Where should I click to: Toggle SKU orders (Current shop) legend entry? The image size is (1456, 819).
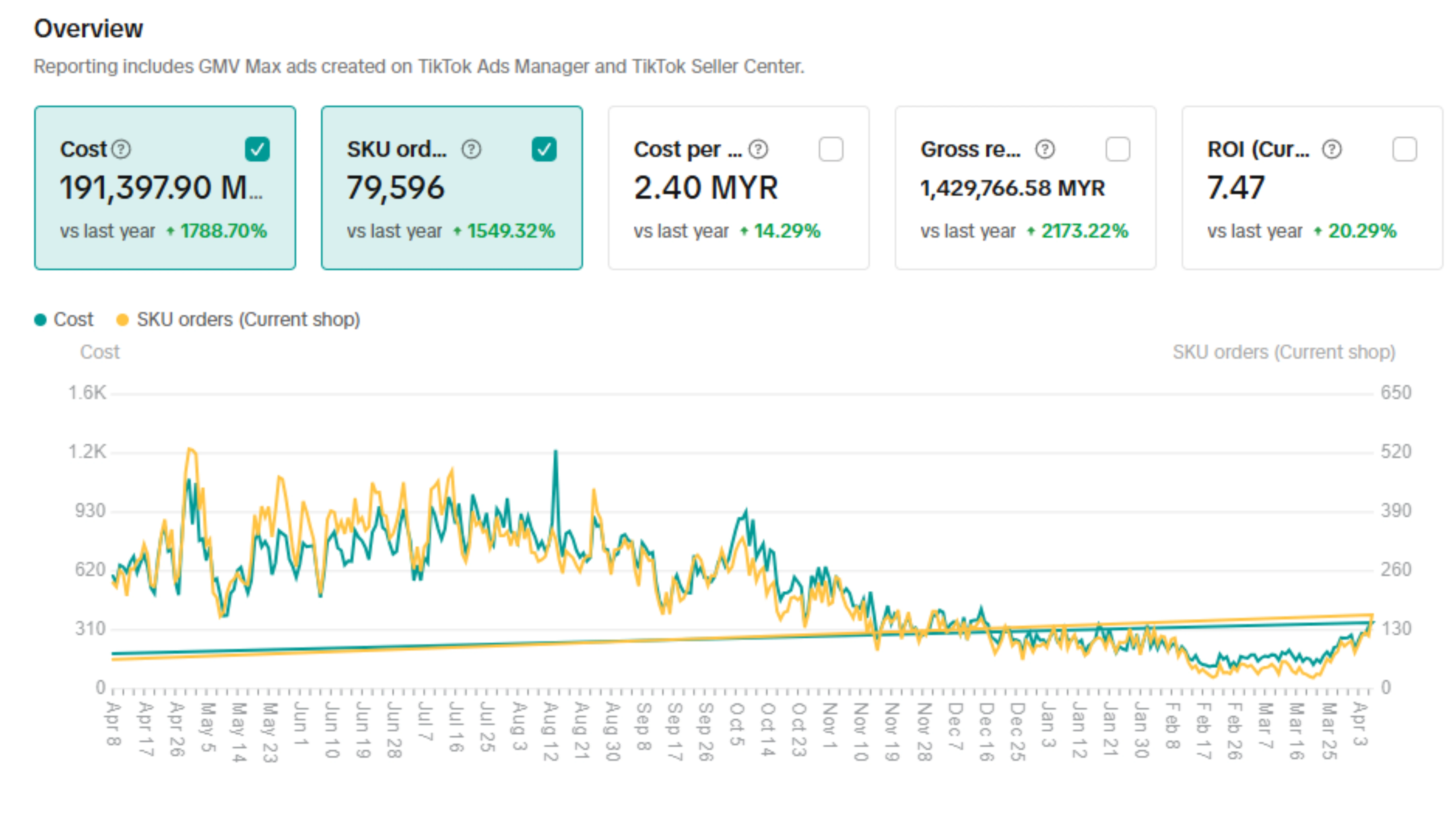click(238, 320)
